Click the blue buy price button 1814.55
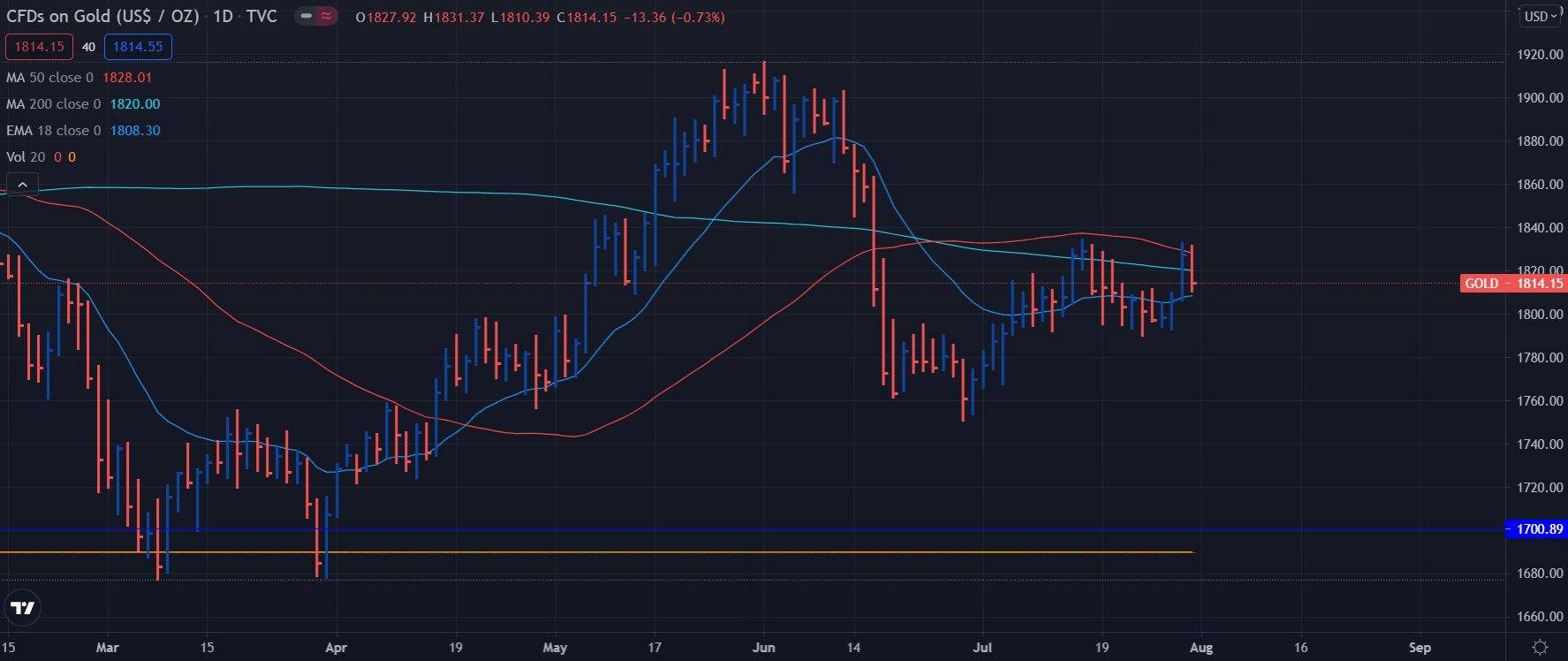Image resolution: width=1568 pixels, height=661 pixels. tap(138, 47)
